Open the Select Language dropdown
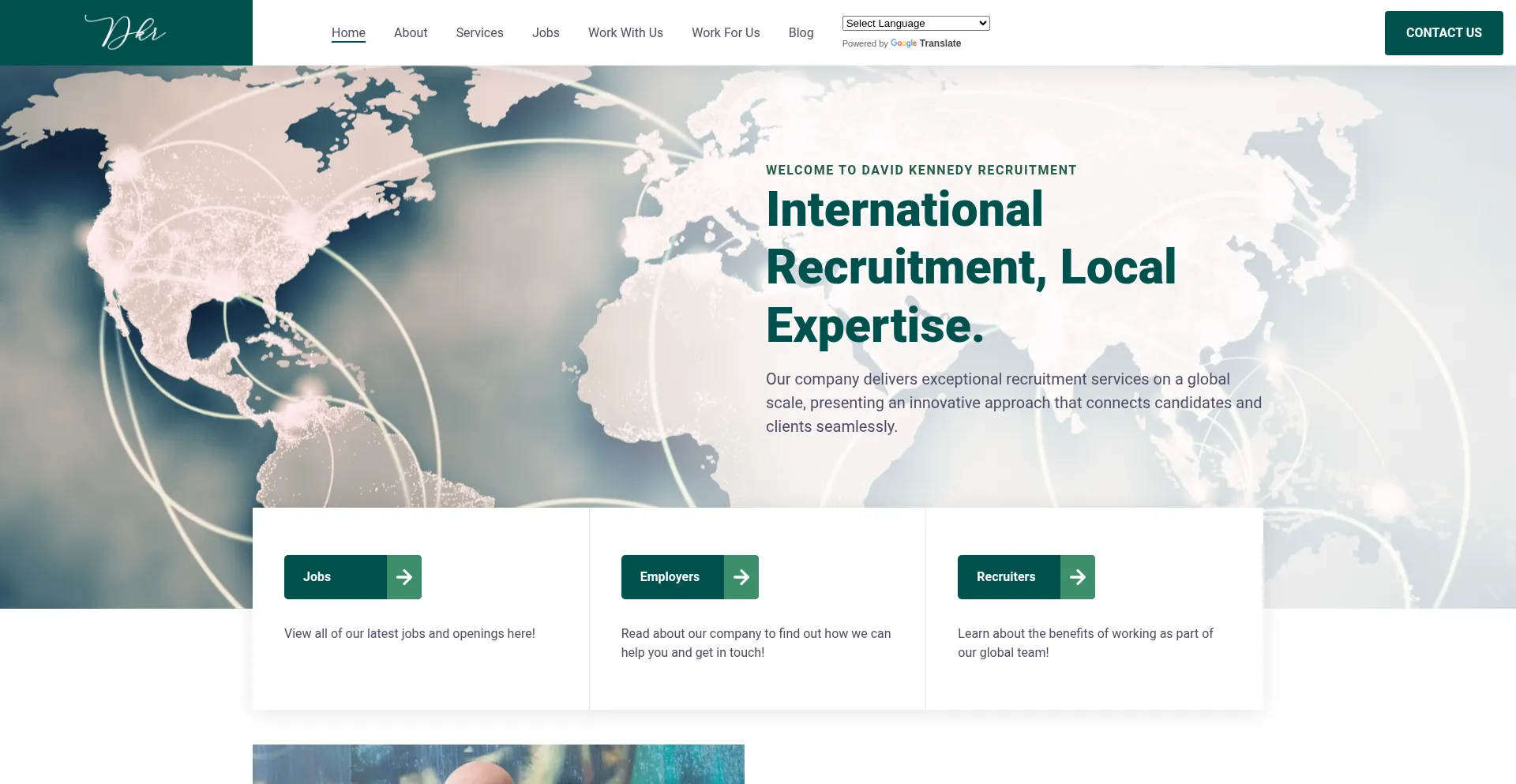 tap(915, 24)
